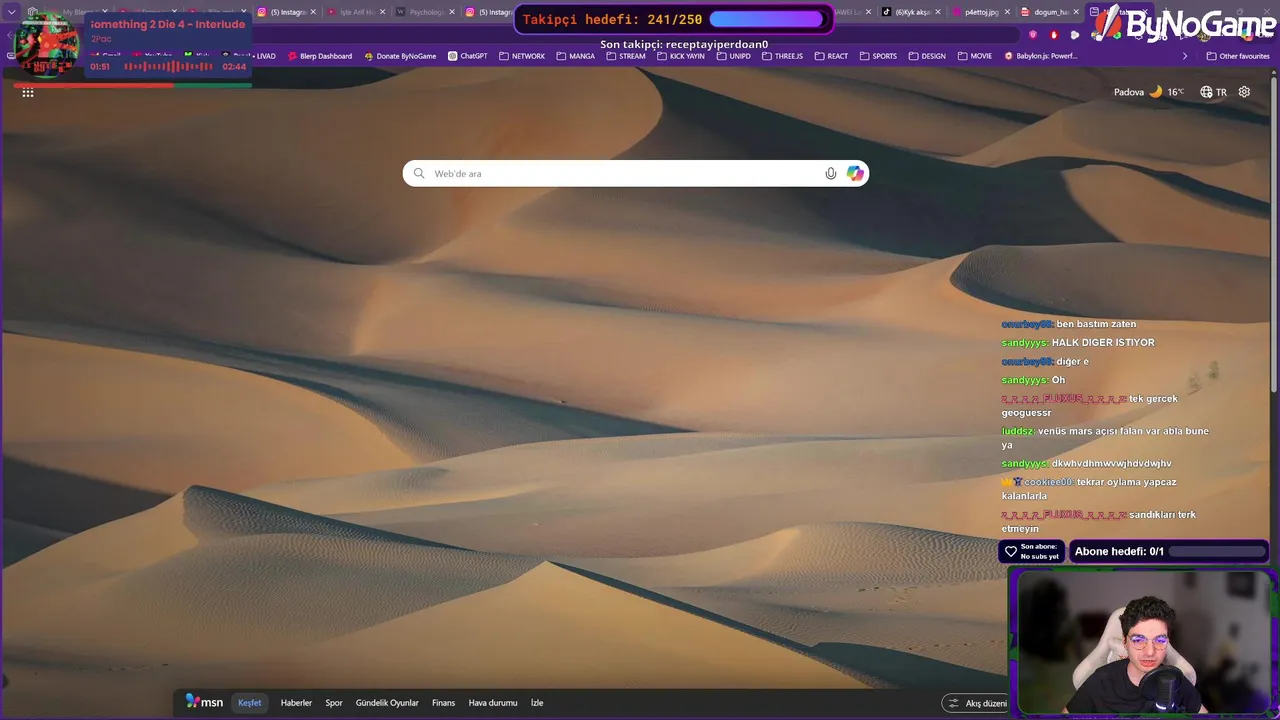Open Akış düzeni layout options

976,703
